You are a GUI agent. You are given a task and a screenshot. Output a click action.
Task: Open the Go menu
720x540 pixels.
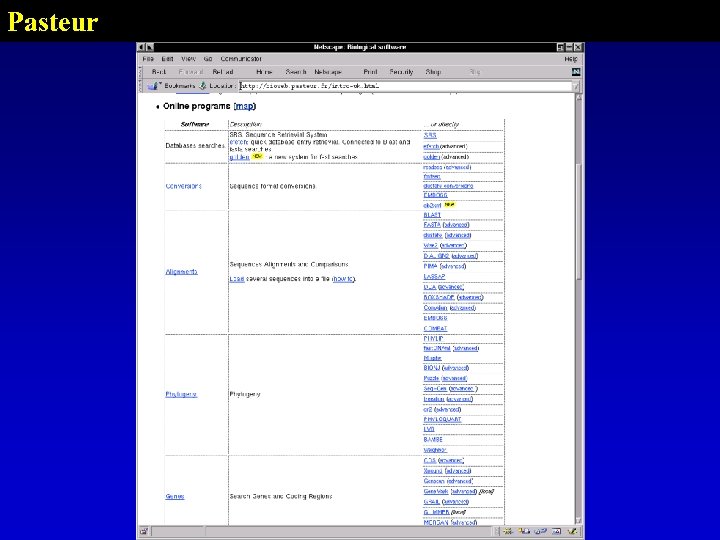pos(208,59)
